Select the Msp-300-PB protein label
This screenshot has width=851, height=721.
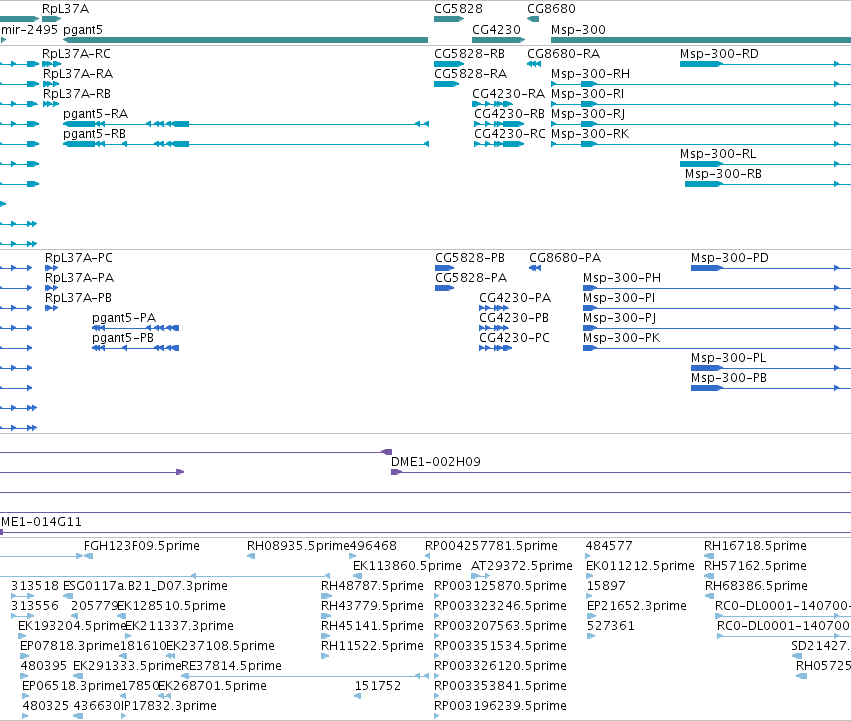tap(729, 378)
